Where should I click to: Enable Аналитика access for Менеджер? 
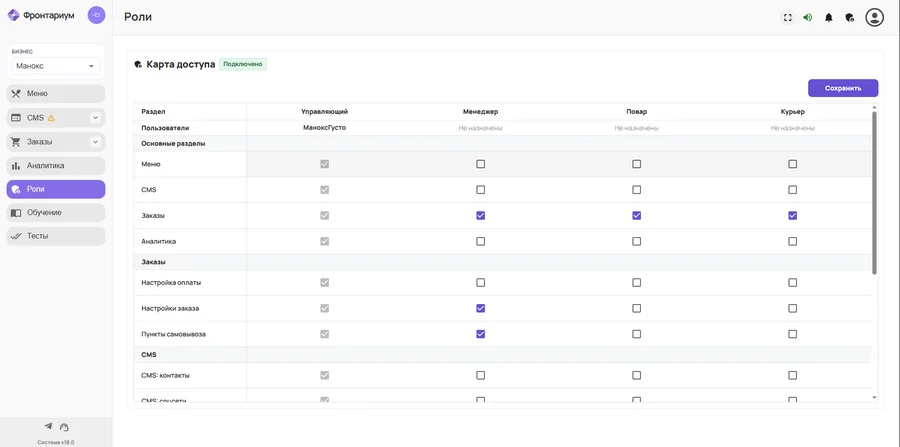tap(480, 242)
